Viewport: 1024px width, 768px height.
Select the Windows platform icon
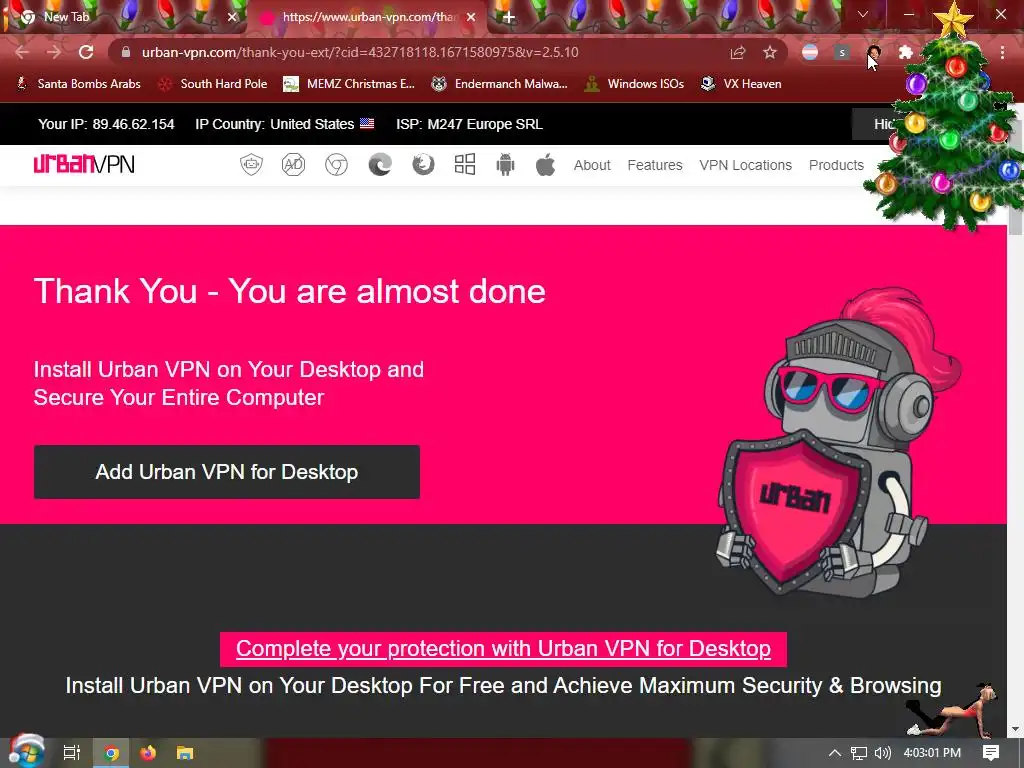(465, 165)
